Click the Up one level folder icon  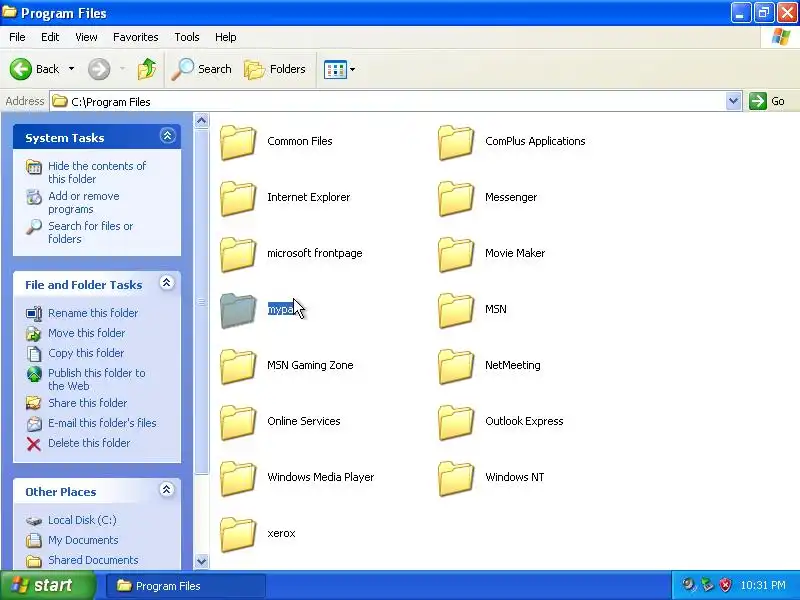[x=147, y=69]
